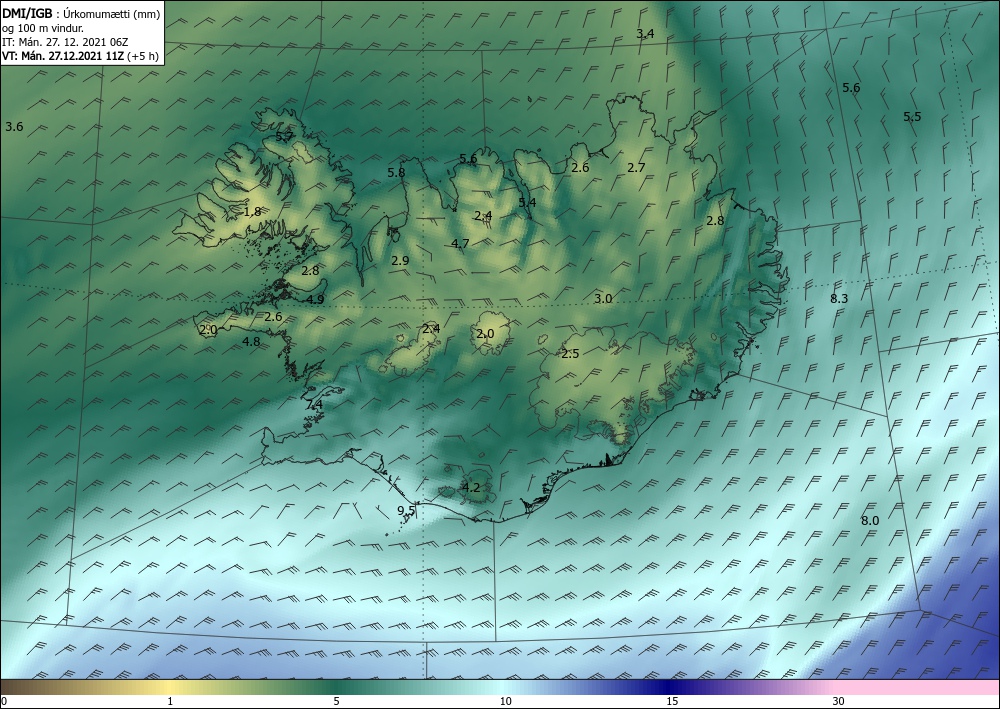Click the 4.2 precipitation value
Screen dimensions: 1000x709
pyautogui.click(x=471, y=488)
